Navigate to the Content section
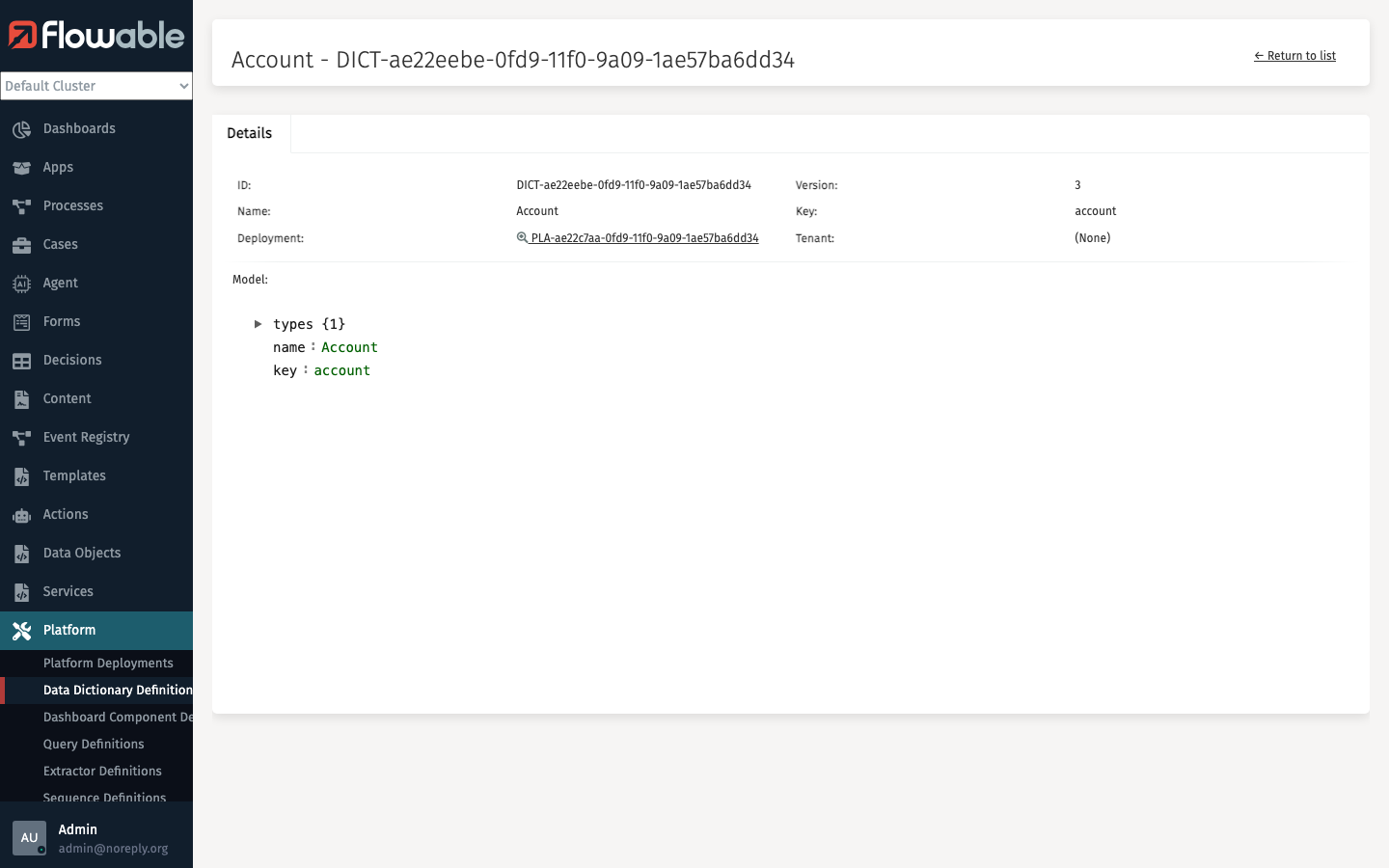The image size is (1389, 868). coord(66,398)
